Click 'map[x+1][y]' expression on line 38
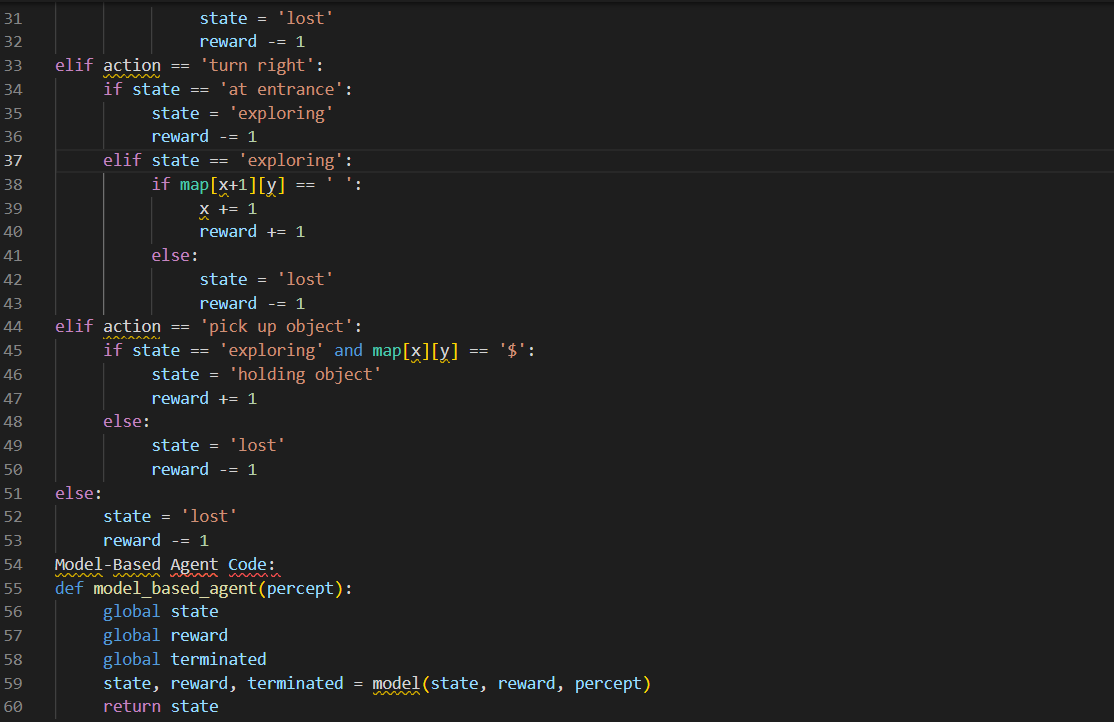This screenshot has width=1114, height=722. coord(230,184)
